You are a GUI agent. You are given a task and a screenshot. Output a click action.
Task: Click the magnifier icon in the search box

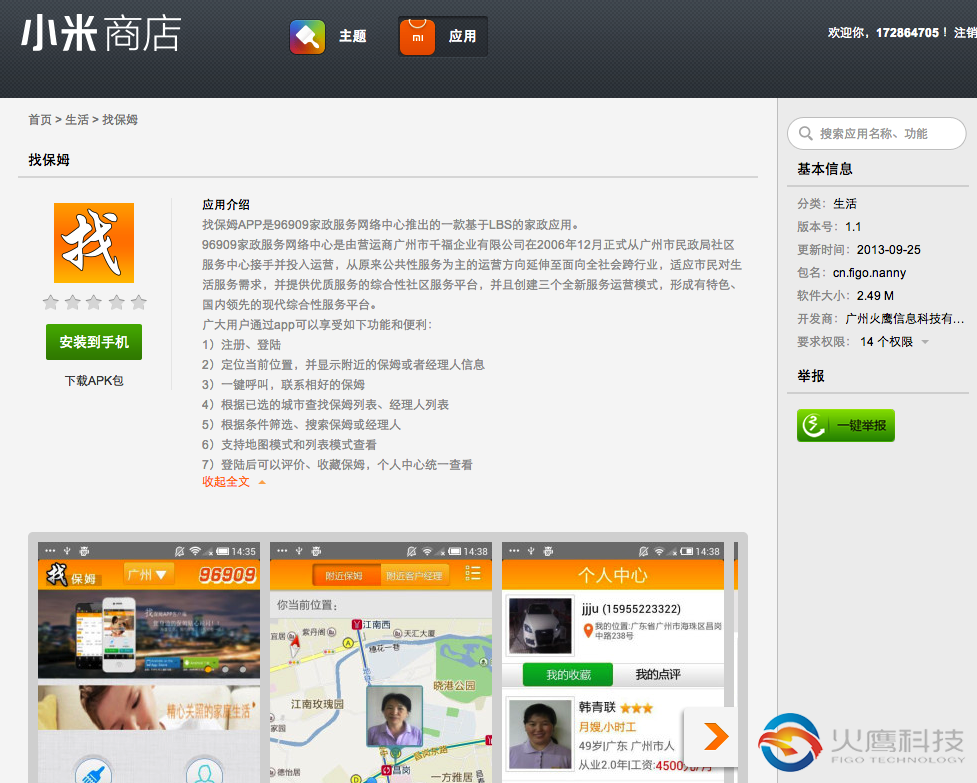(x=807, y=133)
